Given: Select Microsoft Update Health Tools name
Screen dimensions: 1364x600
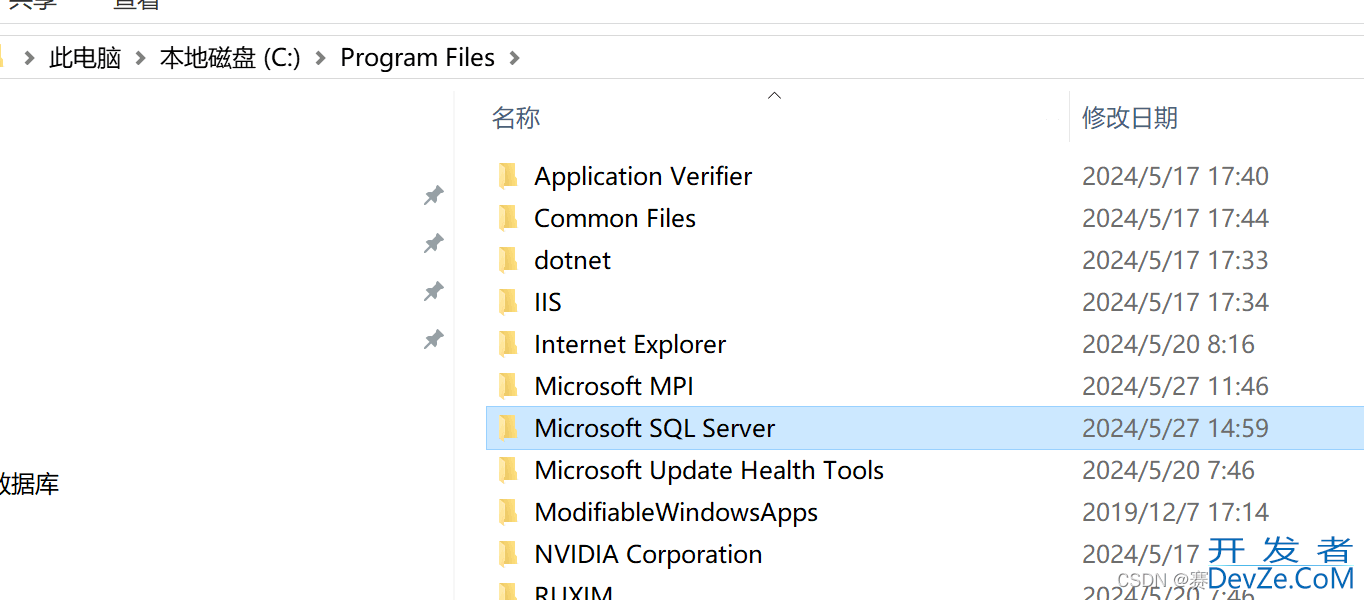Looking at the screenshot, I should (709, 470).
